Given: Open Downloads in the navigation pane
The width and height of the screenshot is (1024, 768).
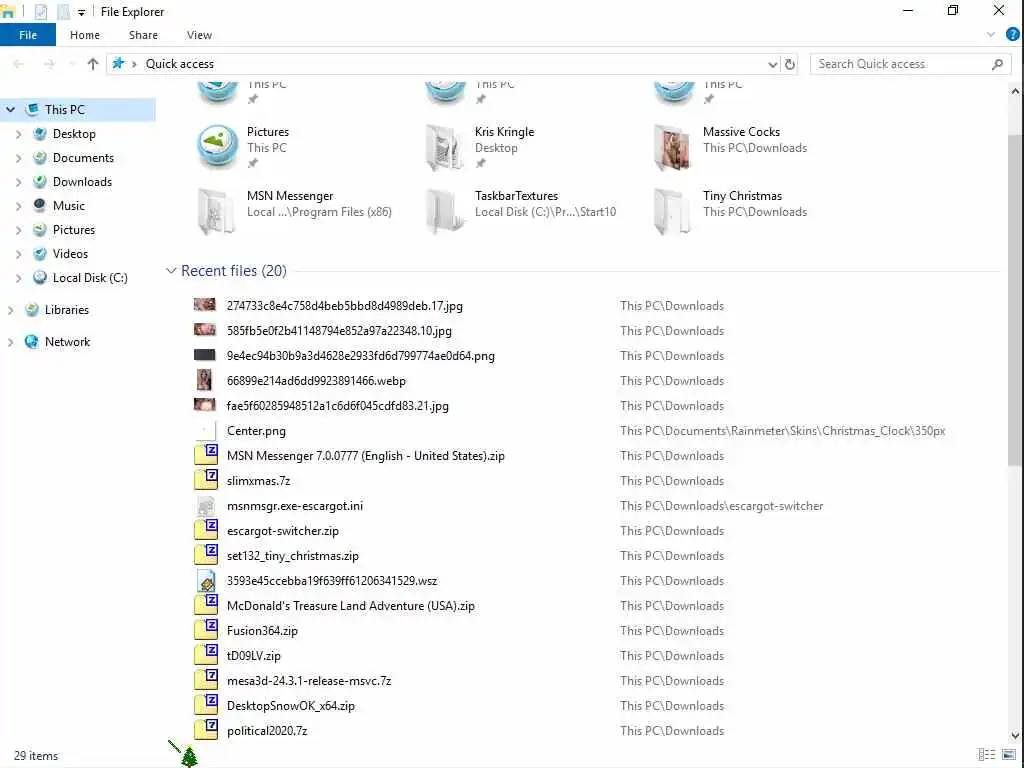Looking at the screenshot, I should click(82, 182).
